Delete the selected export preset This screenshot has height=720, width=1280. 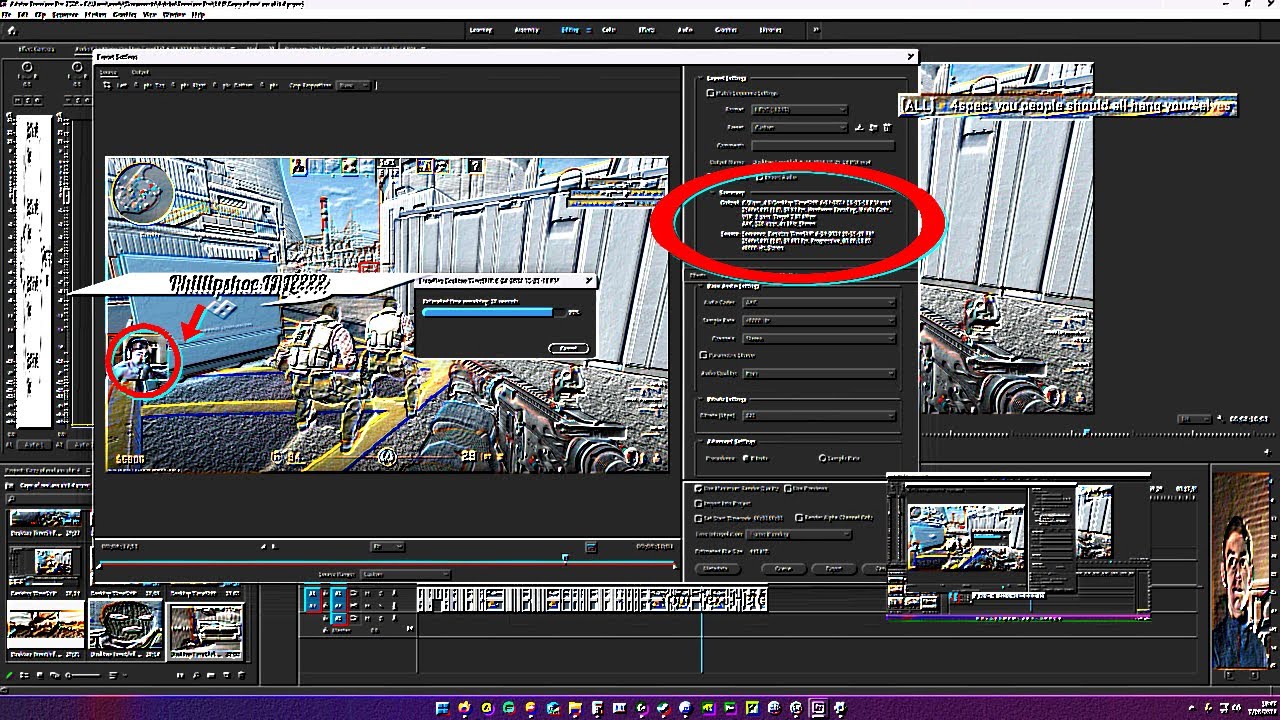click(x=887, y=127)
